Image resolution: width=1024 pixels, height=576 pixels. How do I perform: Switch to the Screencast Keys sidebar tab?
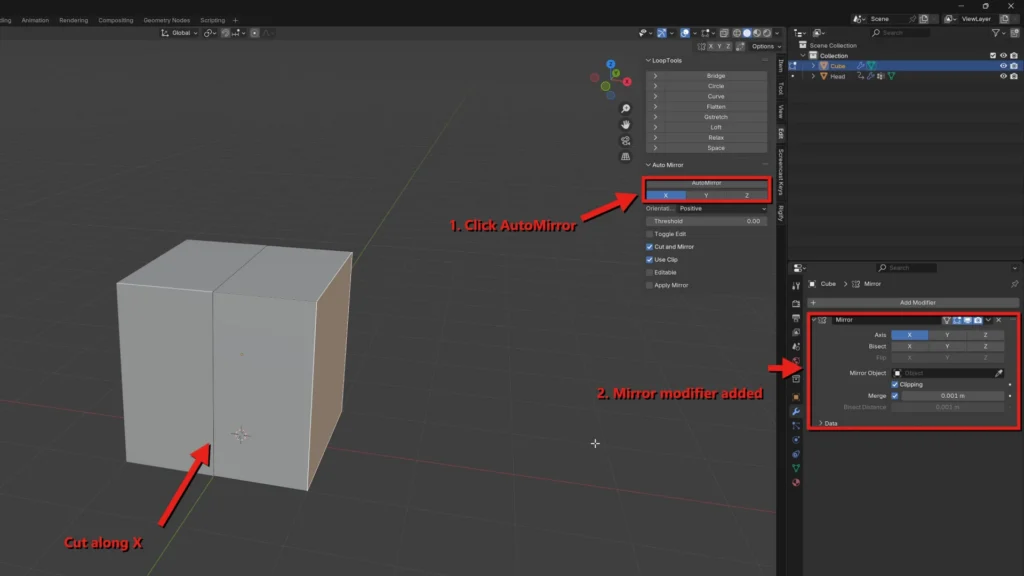click(x=780, y=172)
